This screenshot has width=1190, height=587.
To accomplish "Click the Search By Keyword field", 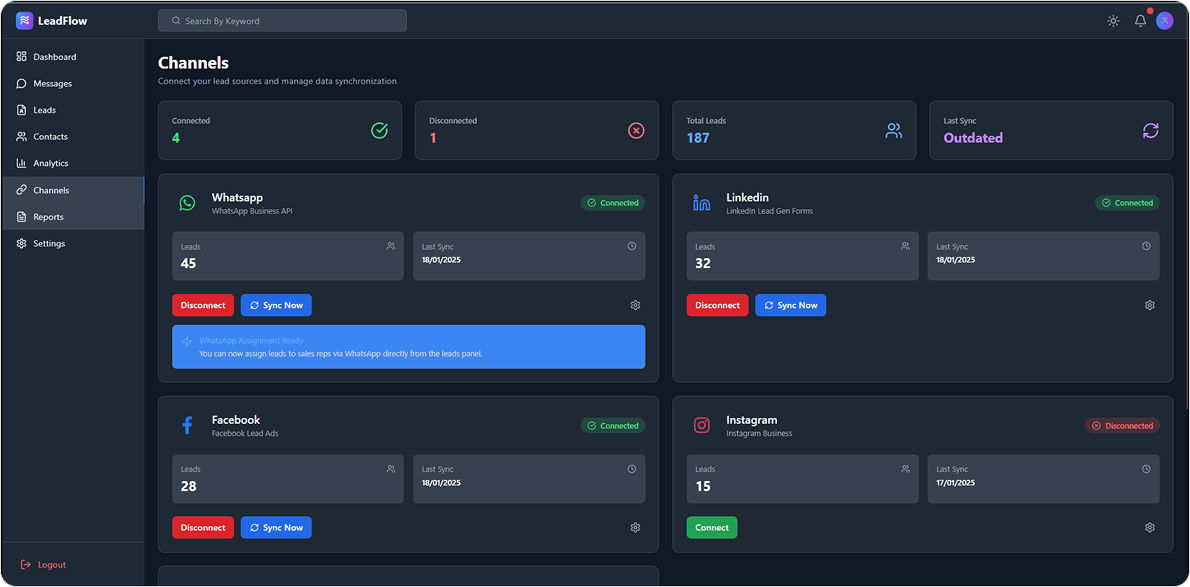I will pos(282,20).
